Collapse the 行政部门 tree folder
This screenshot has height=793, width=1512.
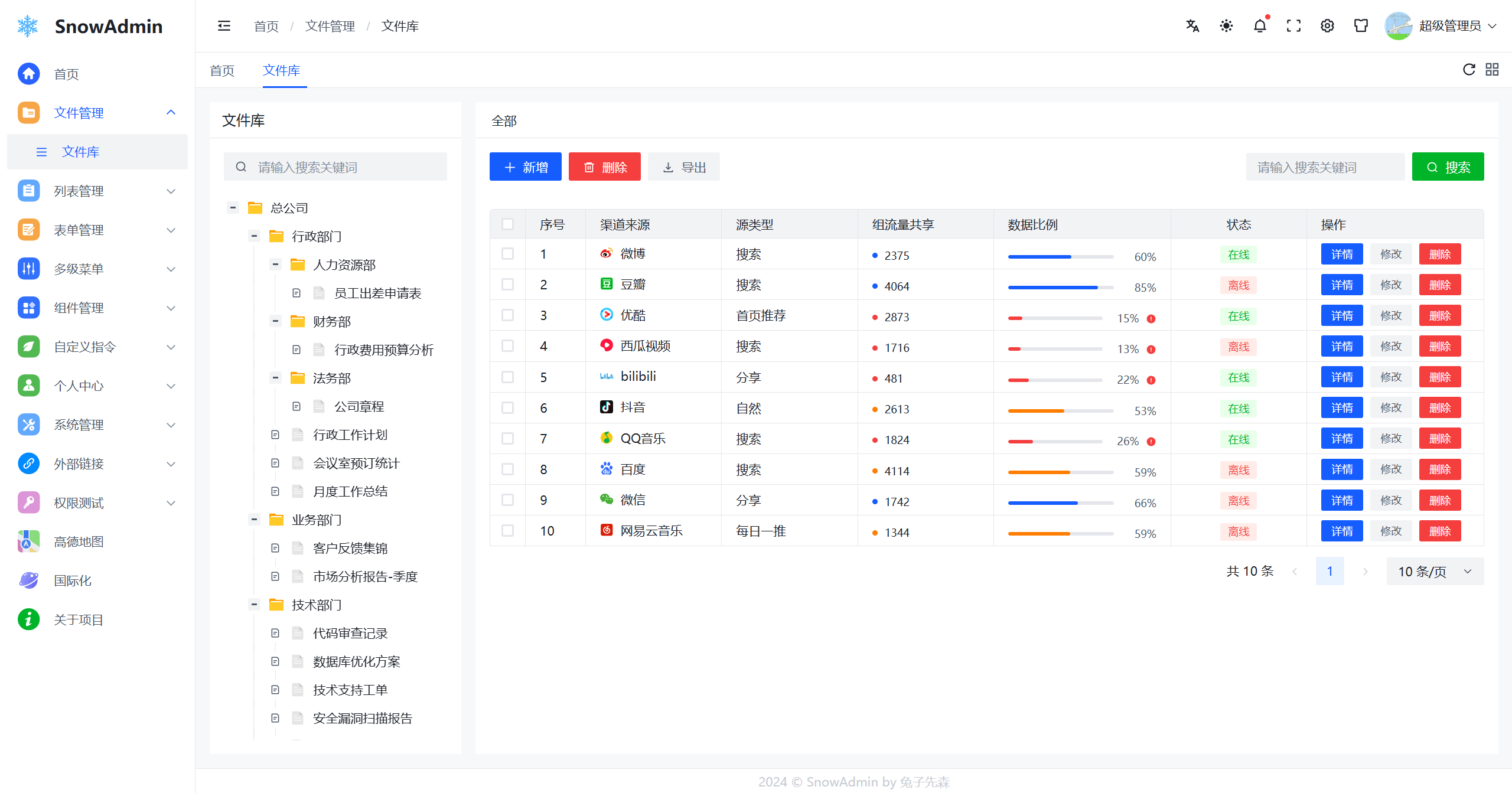click(x=255, y=236)
